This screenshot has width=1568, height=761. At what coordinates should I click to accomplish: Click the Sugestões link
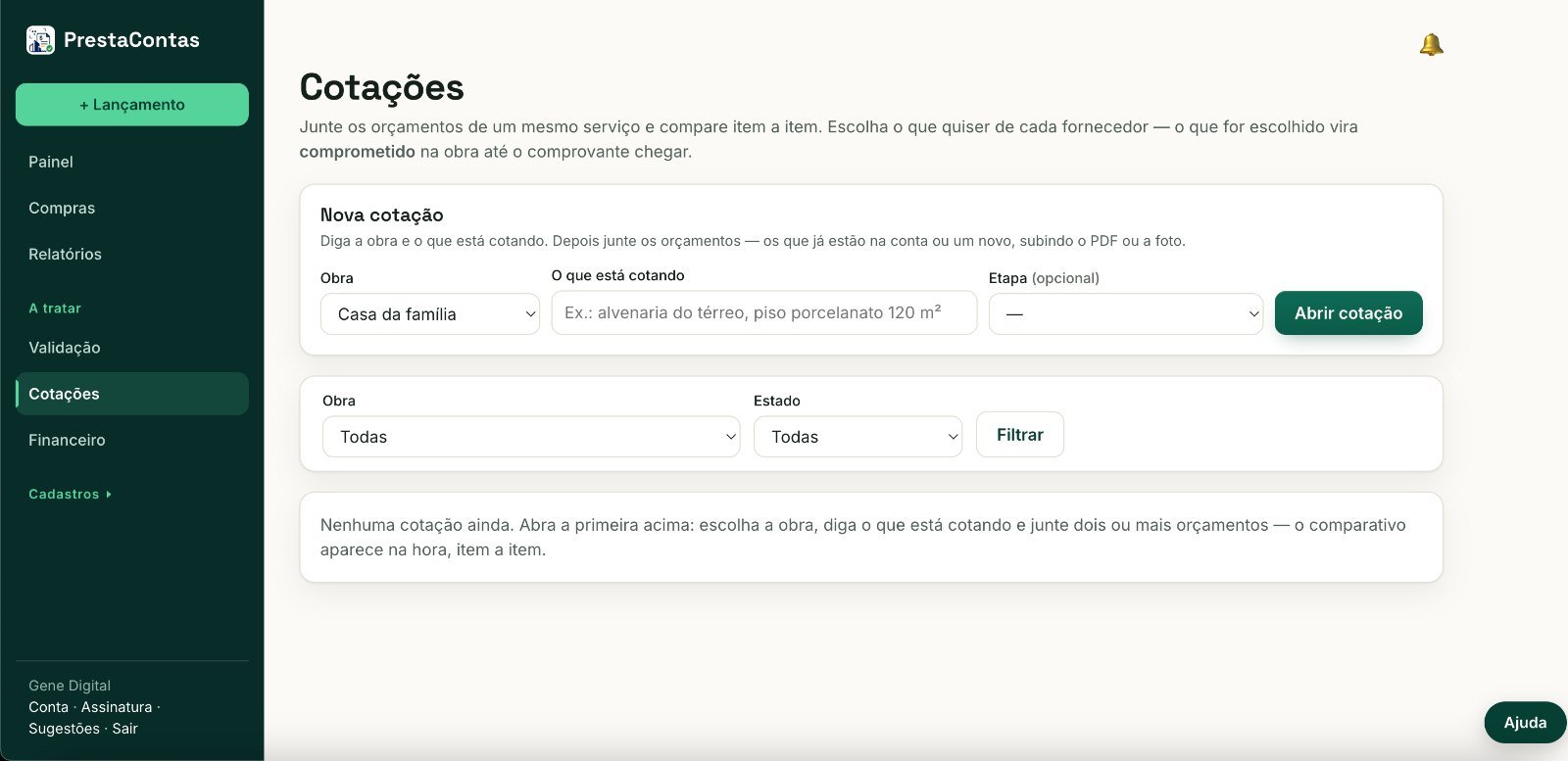[x=64, y=729]
